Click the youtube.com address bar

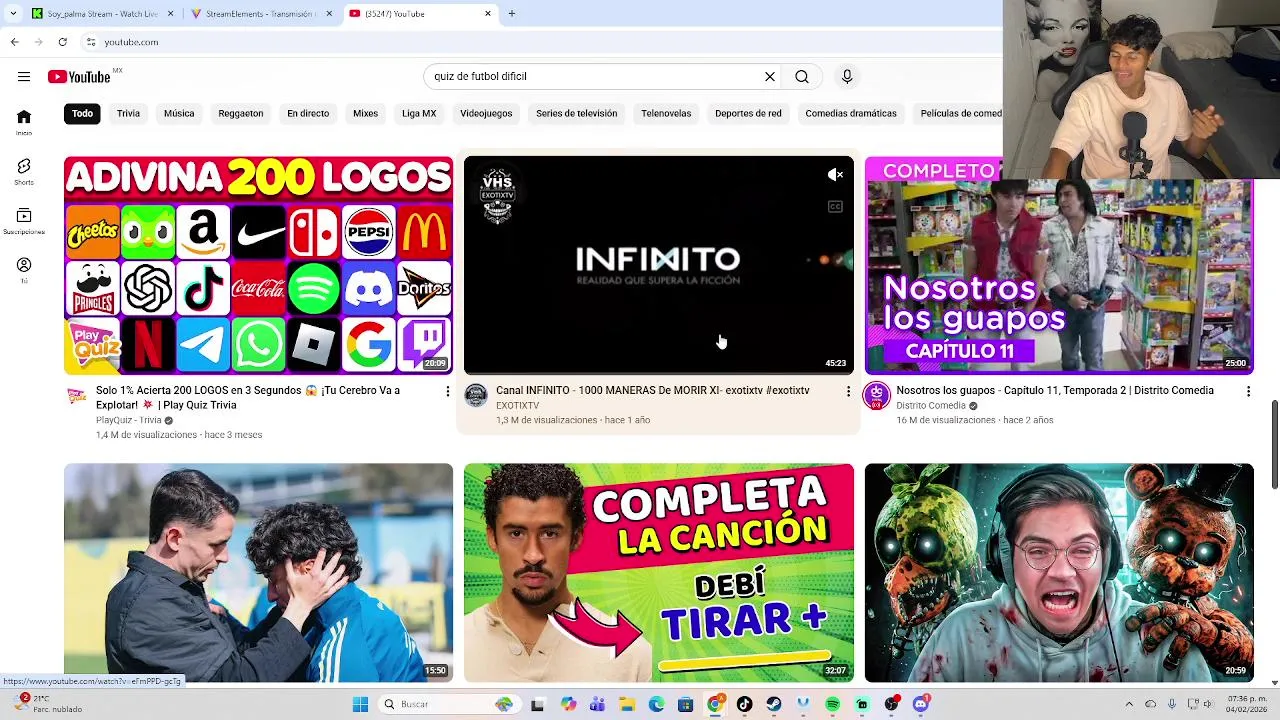click(540, 42)
